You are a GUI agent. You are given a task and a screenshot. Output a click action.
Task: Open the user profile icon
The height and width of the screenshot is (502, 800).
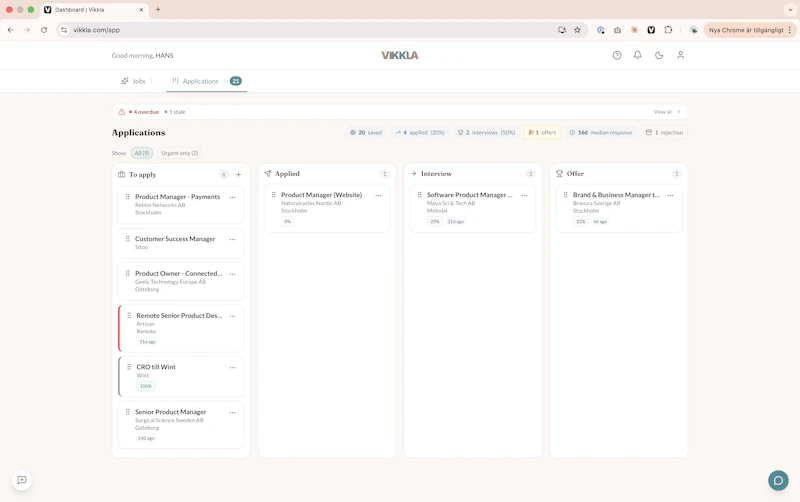coord(681,55)
